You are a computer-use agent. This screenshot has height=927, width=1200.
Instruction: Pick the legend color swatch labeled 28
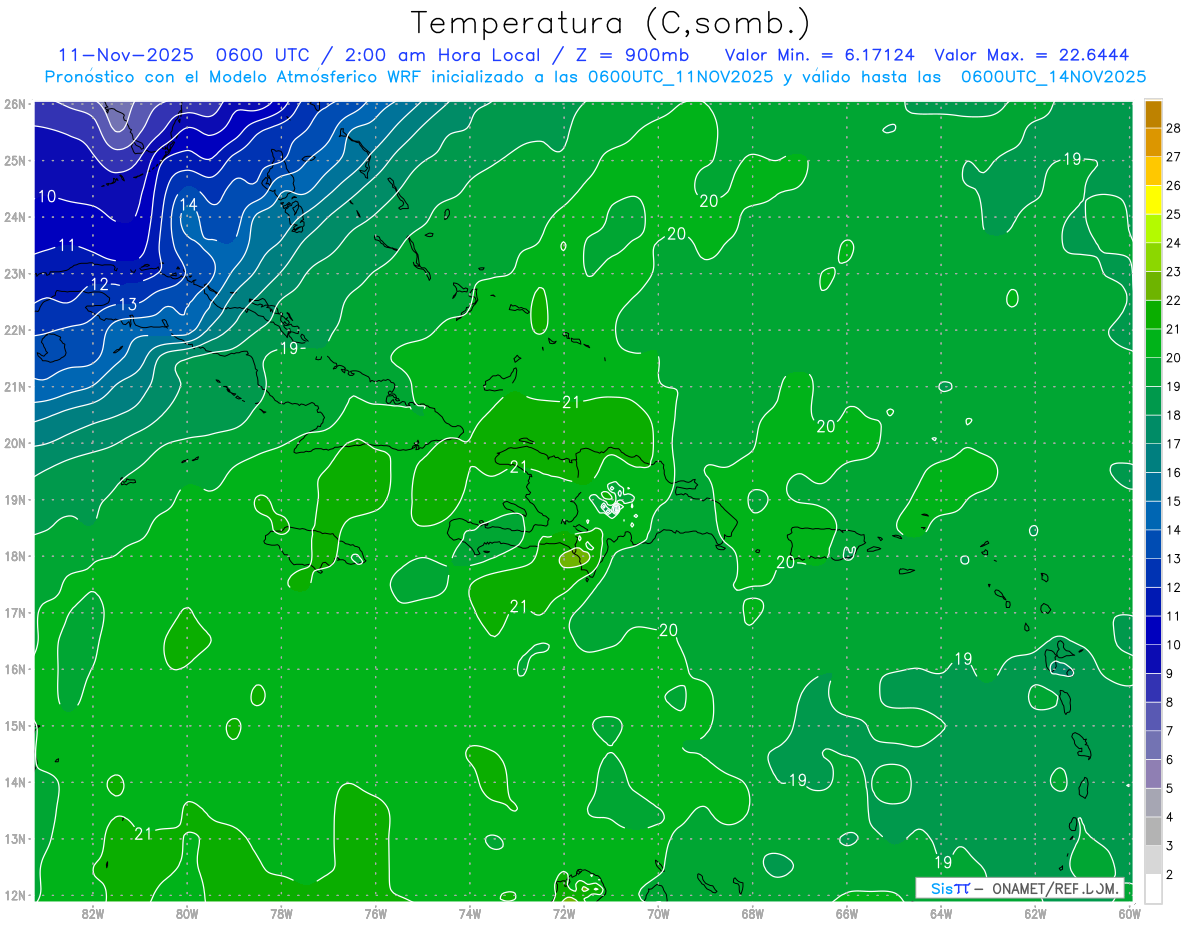(1153, 113)
